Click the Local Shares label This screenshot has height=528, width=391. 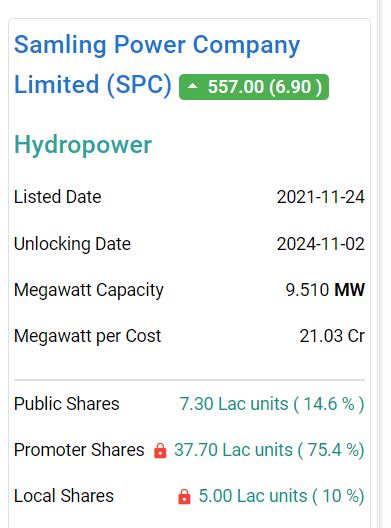pyautogui.click(x=64, y=496)
